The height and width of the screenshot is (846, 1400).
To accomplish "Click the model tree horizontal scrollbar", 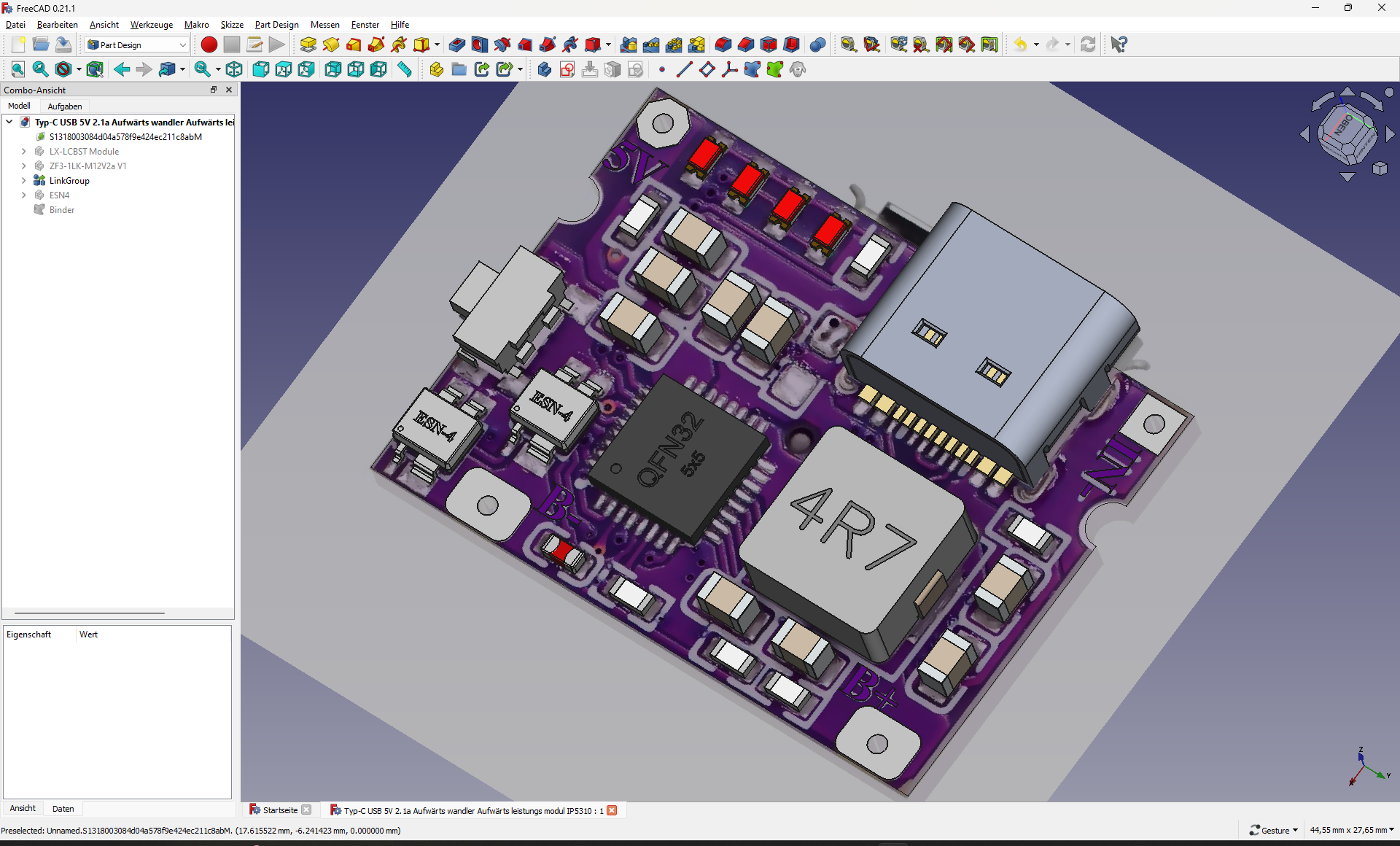I will click(x=89, y=613).
